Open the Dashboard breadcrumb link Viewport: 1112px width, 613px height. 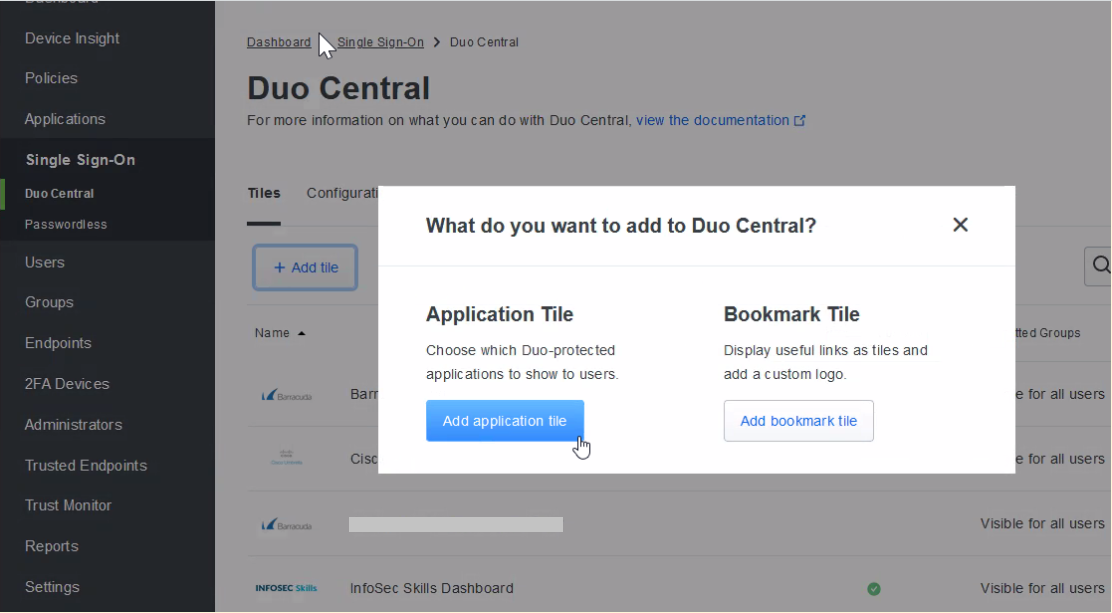click(279, 43)
